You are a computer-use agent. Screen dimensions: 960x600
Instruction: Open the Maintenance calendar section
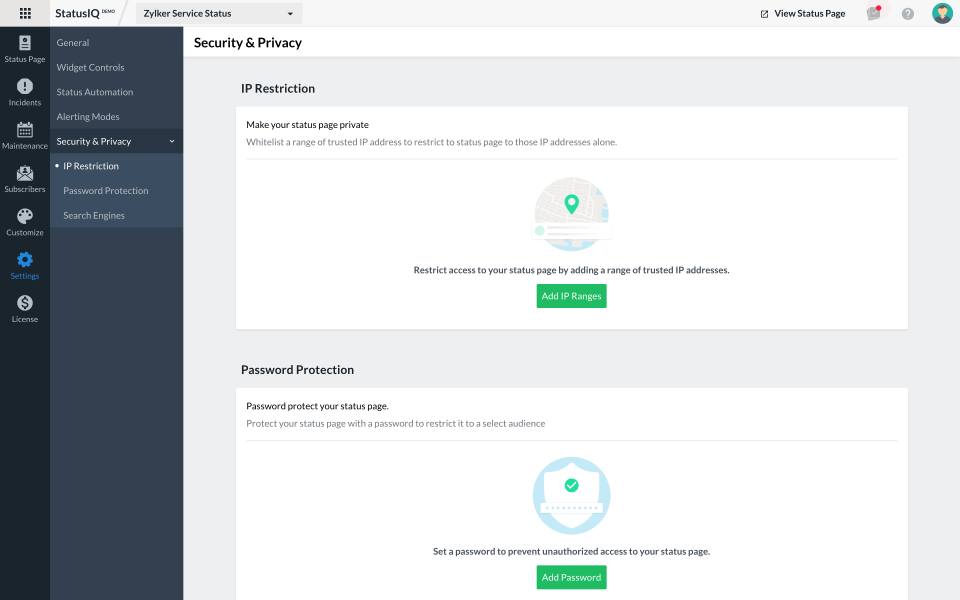click(24, 134)
